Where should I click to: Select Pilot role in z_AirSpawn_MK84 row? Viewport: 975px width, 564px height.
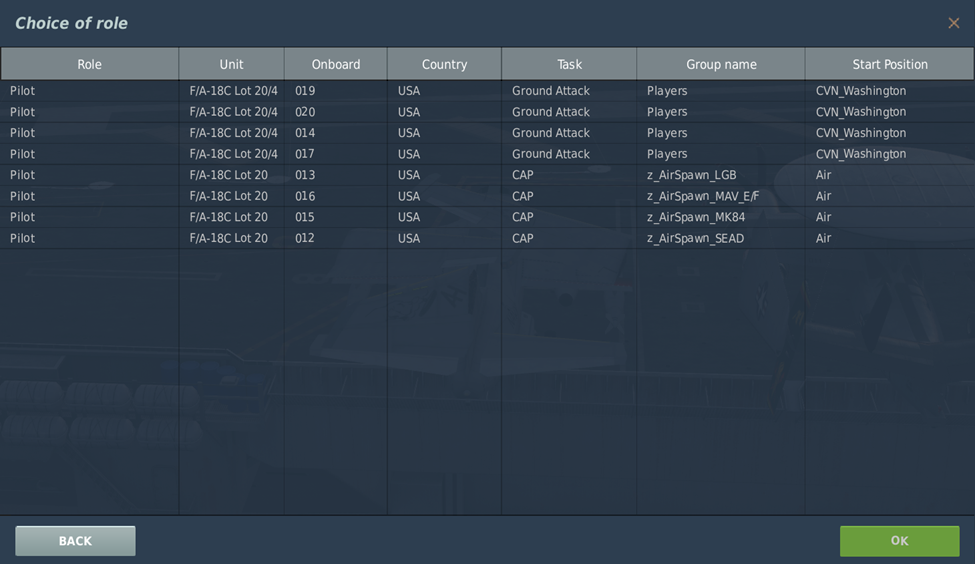tap(22, 217)
